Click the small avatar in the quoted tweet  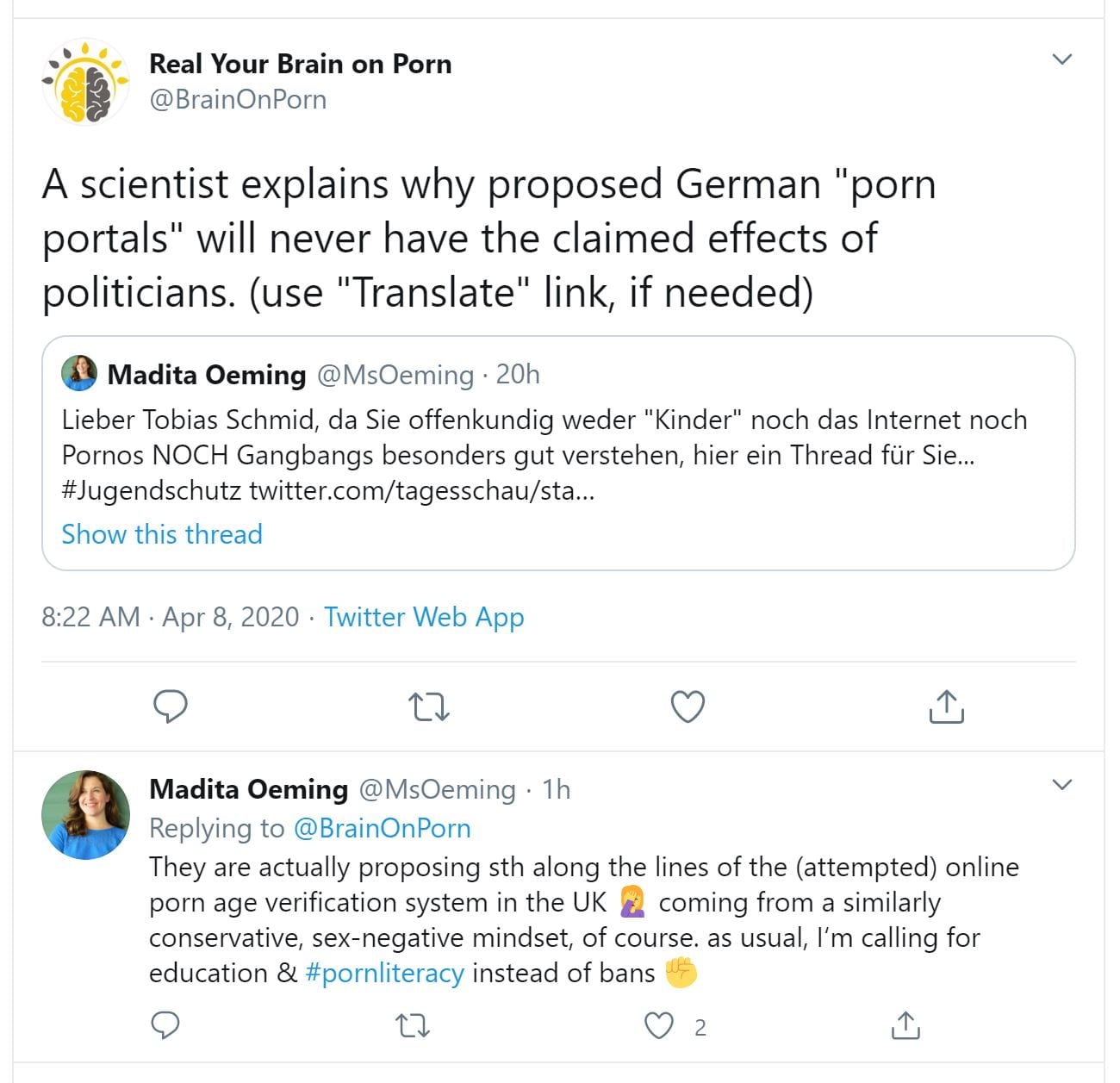pos(79,374)
